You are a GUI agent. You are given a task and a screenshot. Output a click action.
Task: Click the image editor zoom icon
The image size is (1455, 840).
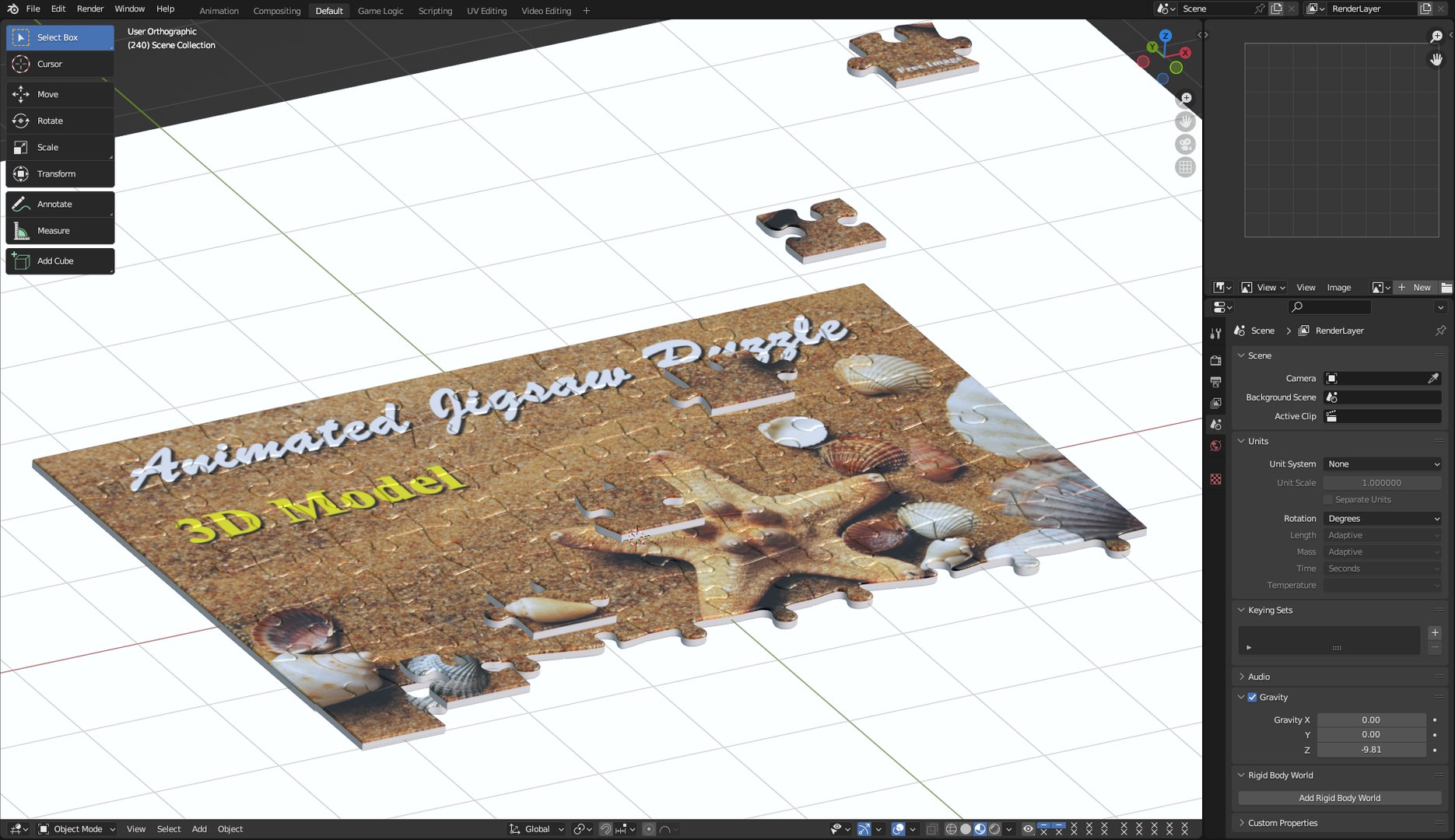click(x=1436, y=37)
